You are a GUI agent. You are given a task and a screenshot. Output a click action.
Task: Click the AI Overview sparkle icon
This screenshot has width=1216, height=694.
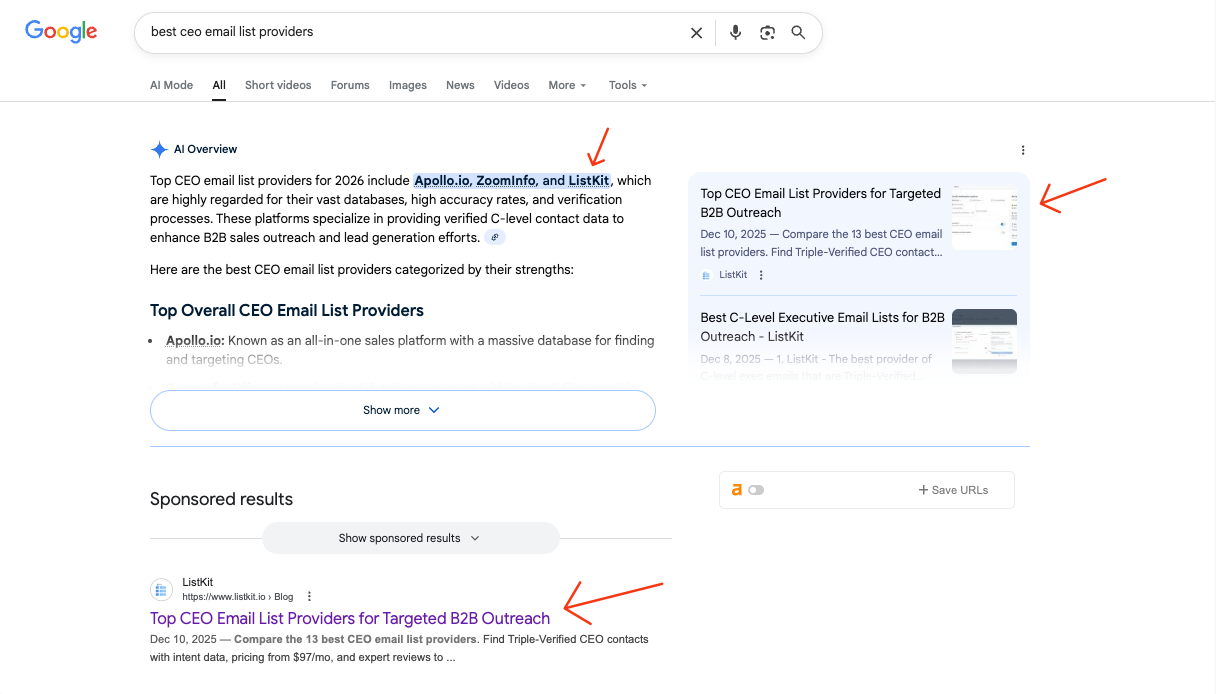click(x=159, y=149)
